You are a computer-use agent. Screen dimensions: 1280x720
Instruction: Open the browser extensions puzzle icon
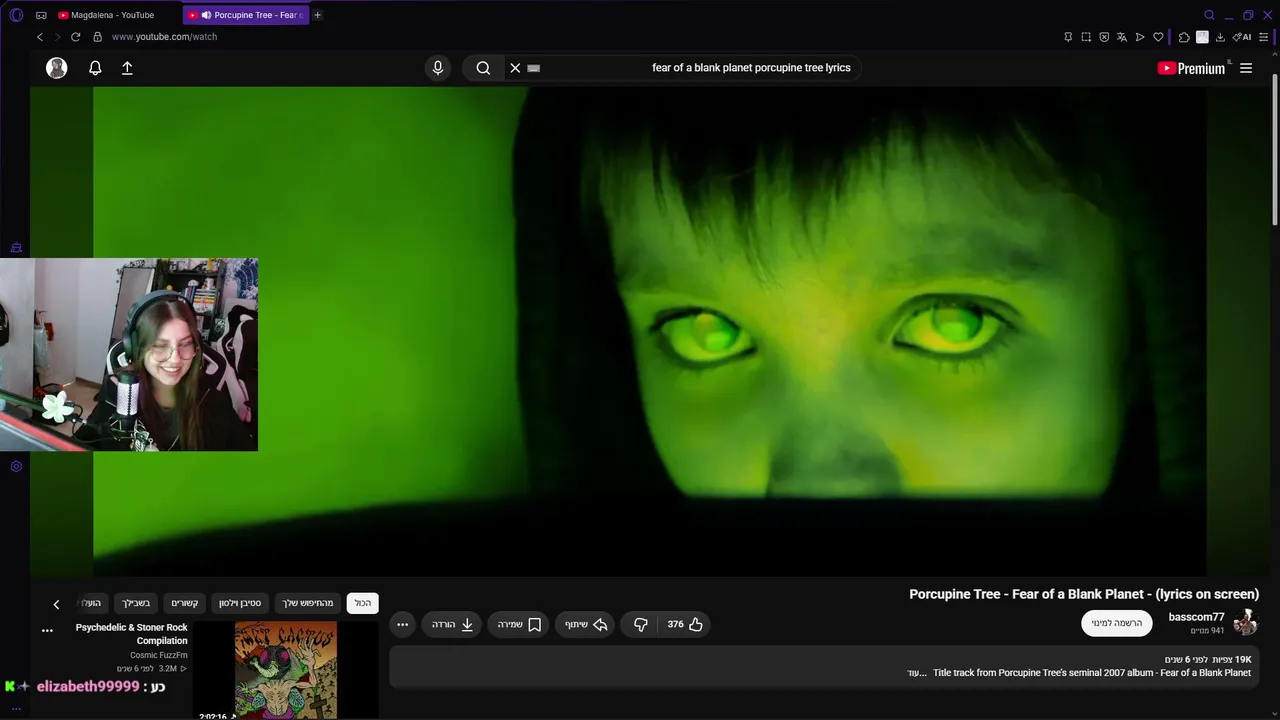(1184, 37)
